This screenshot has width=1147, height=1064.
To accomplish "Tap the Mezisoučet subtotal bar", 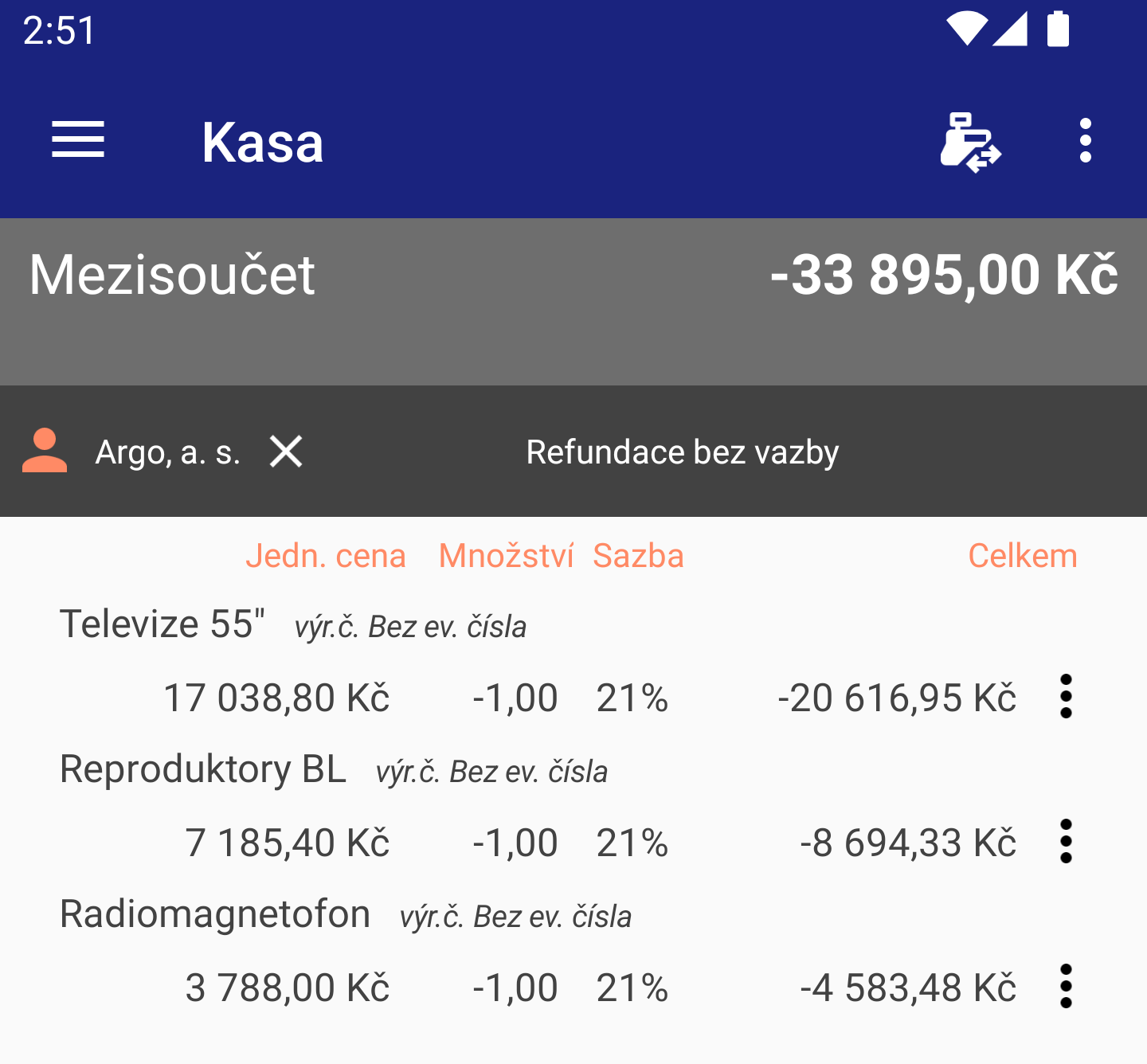I will (573, 302).
